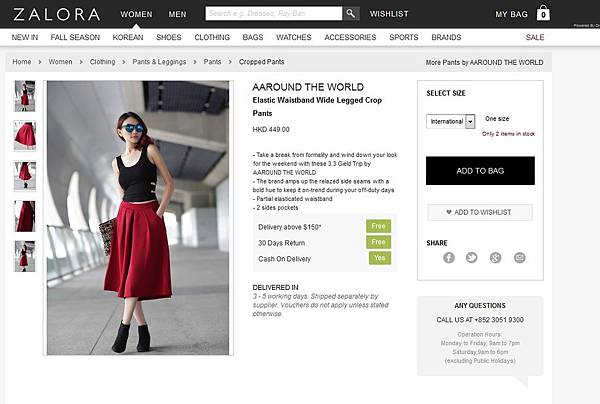
Task: Click the Yes badge for Cash On Delivery
Action: [380, 258]
